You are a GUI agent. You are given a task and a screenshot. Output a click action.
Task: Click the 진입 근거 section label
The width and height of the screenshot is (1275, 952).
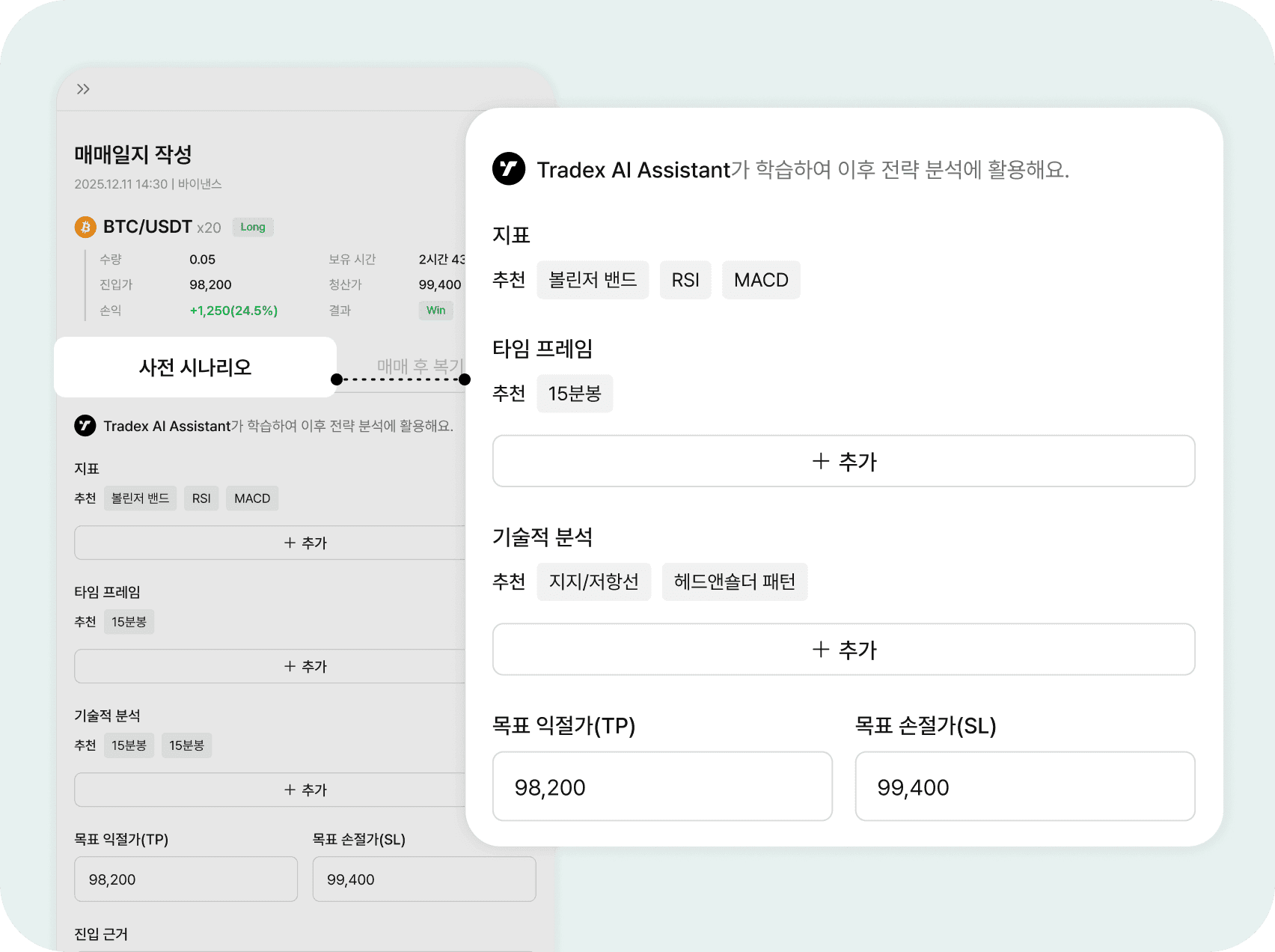101,934
